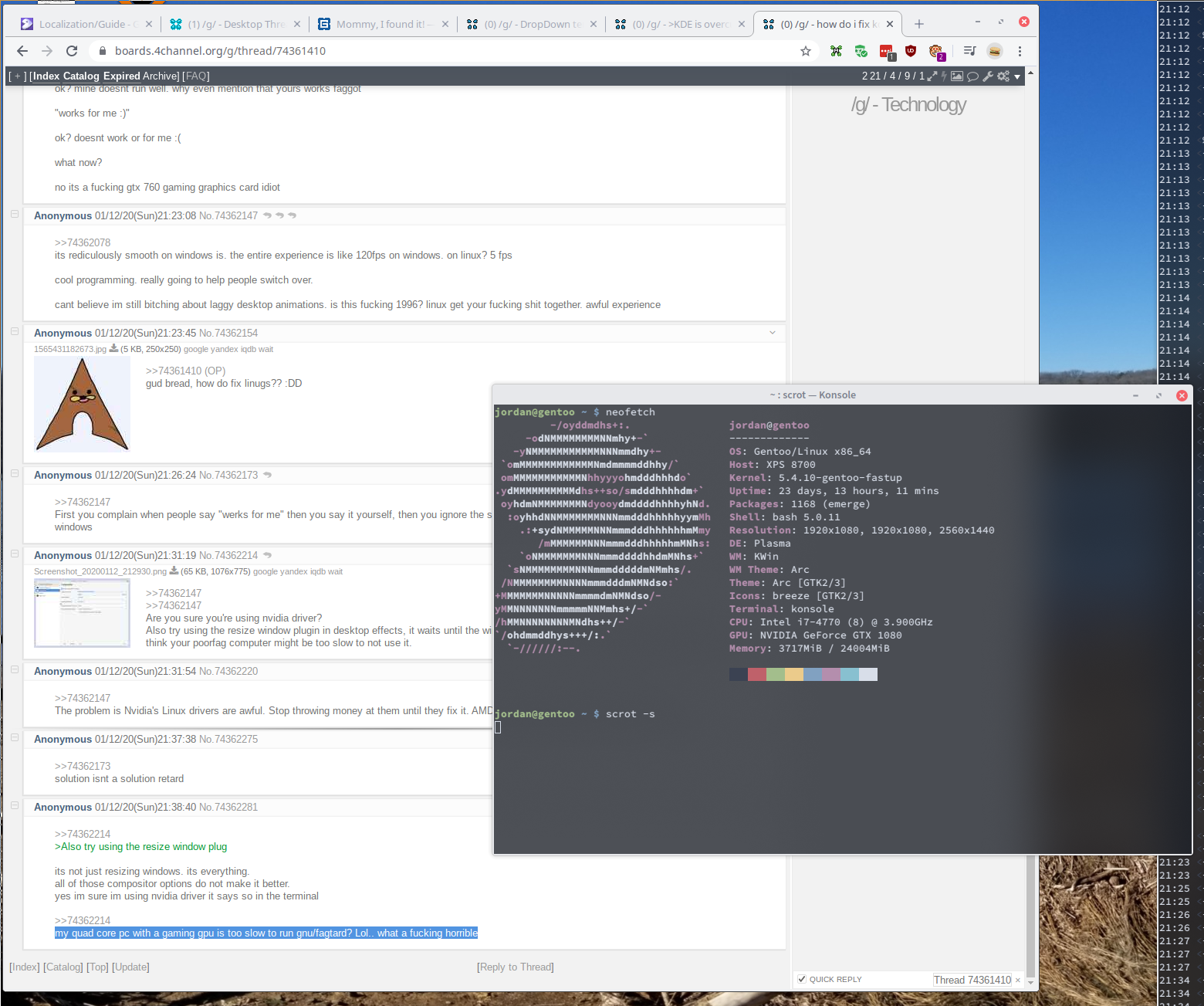The width and height of the screenshot is (1204, 1006).
Task: Open a new browser tab
Action: tap(919, 24)
